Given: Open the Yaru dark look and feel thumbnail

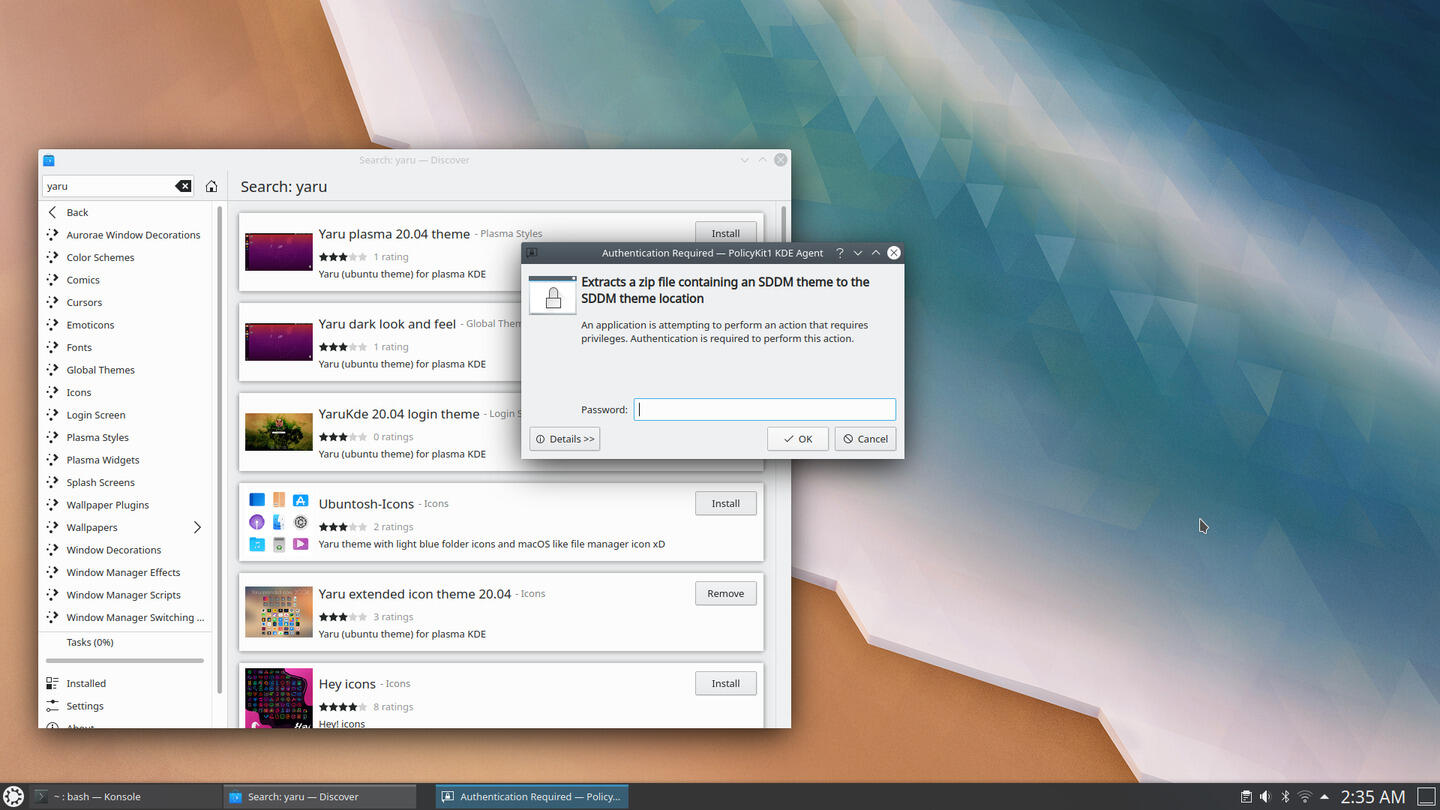Looking at the screenshot, I should (279, 341).
